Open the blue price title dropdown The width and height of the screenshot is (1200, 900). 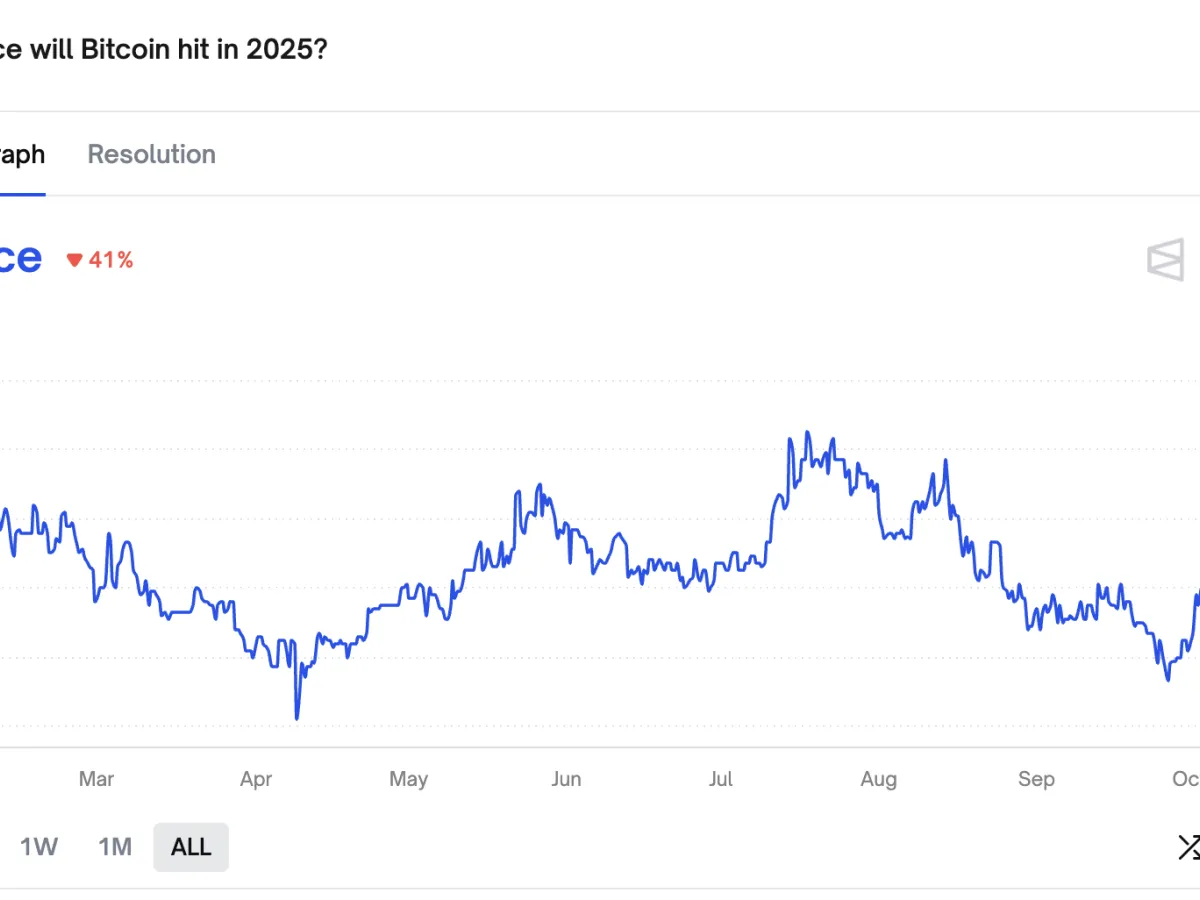click(20, 258)
